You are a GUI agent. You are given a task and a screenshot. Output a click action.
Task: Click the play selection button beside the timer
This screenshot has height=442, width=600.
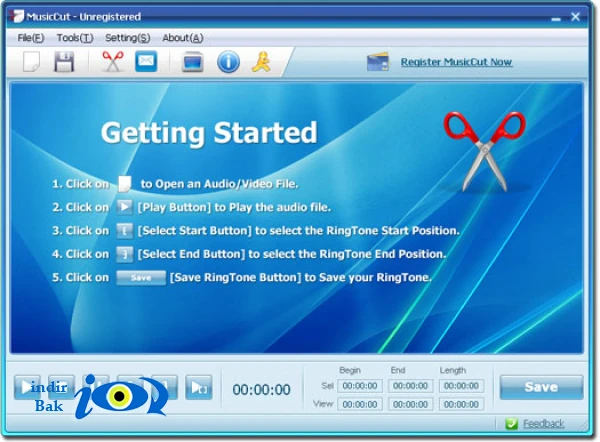pos(199,387)
